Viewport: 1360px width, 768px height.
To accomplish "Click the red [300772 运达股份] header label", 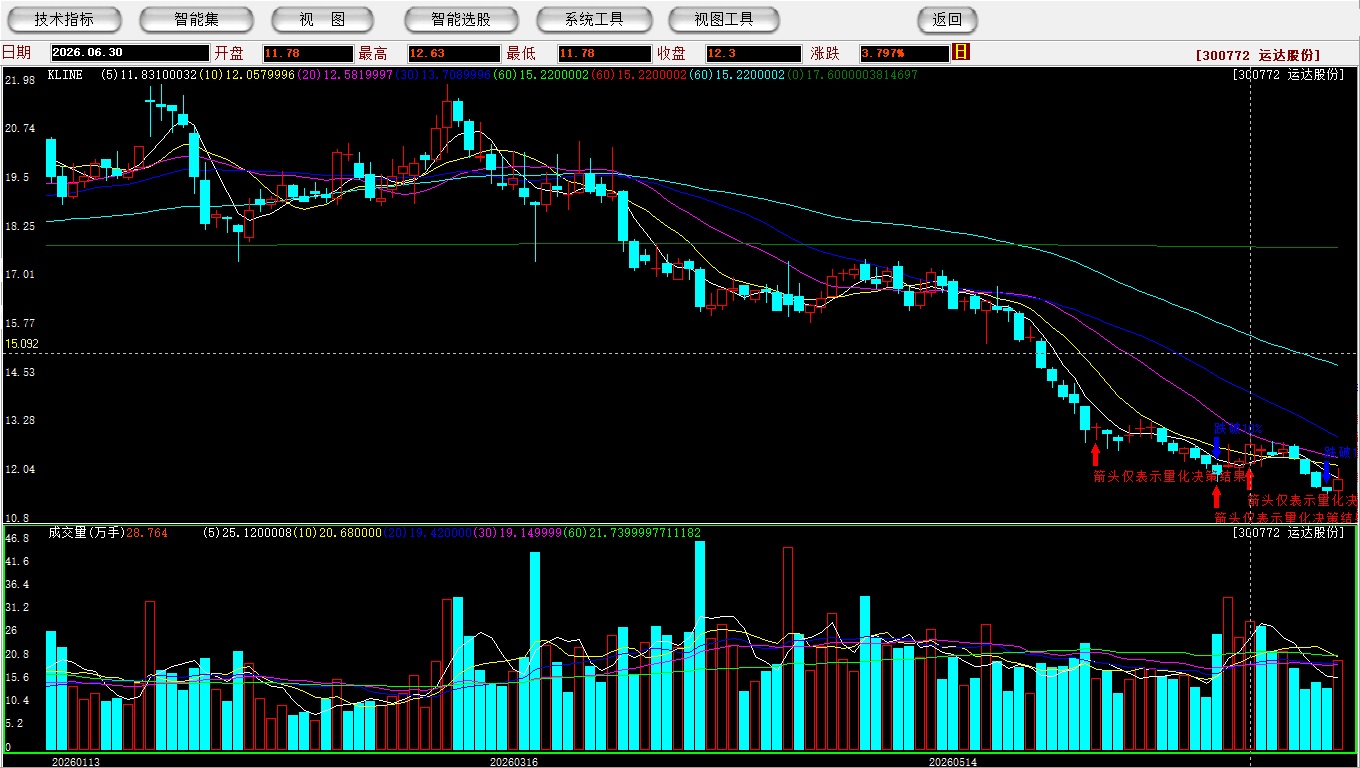I will 1257,55.
